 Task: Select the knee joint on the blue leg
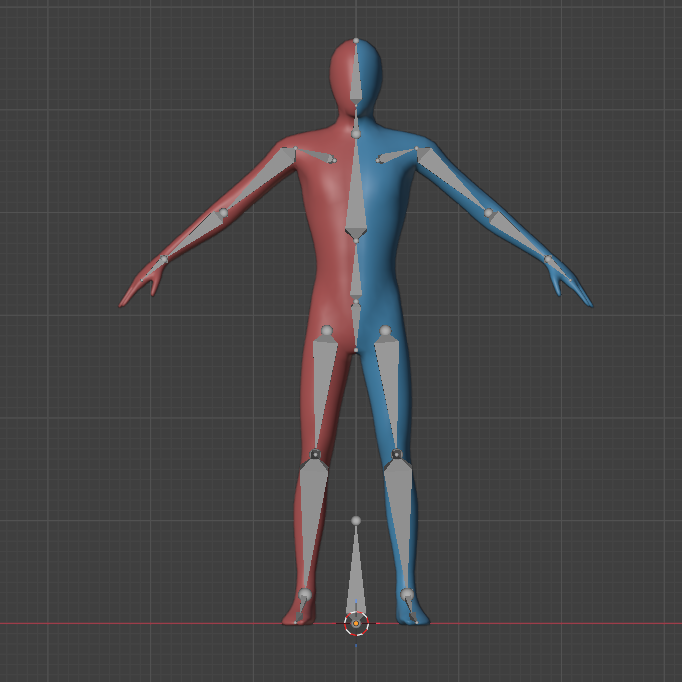[396, 455]
